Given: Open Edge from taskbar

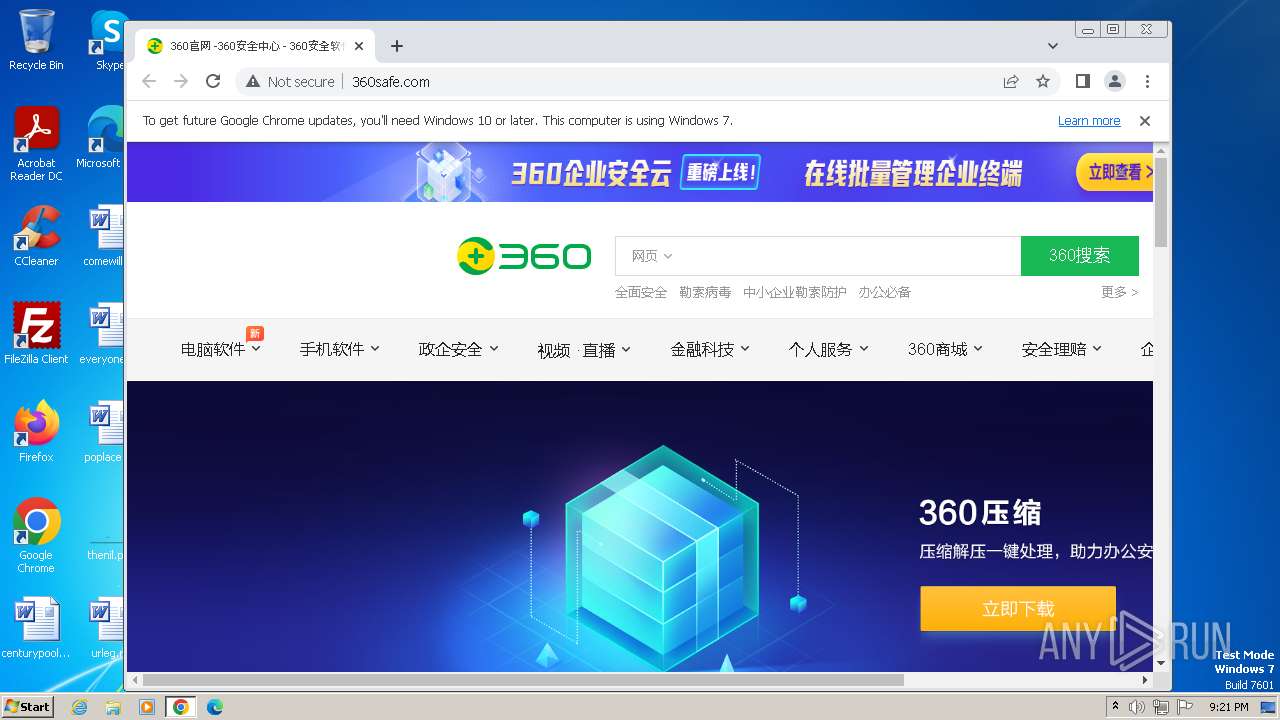Looking at the screenshot, I should (x=214, y=707).
